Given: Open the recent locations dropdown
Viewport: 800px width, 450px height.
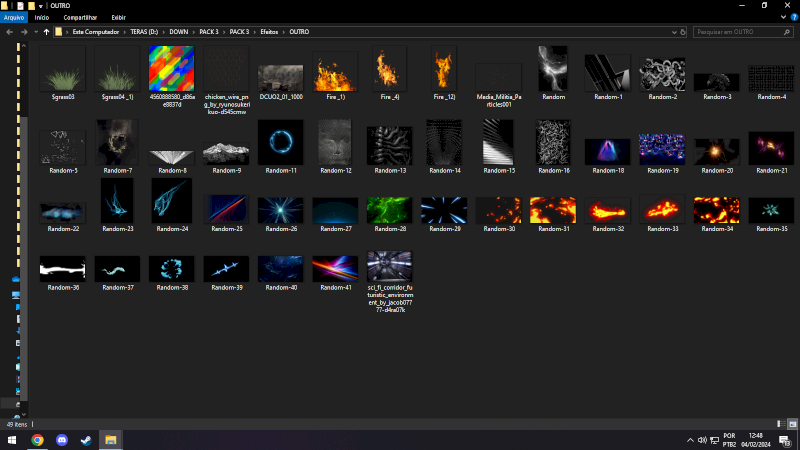Looking at the screenshot, I should [x=35, y=32].
